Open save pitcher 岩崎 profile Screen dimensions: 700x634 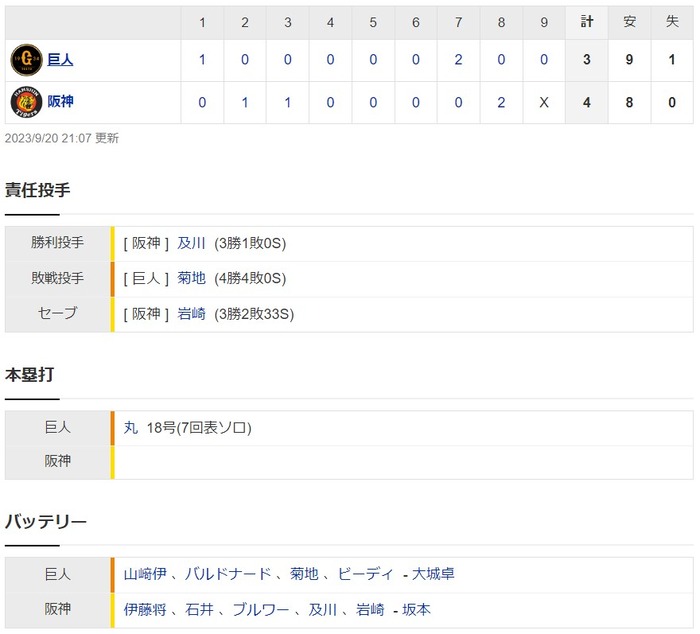[x=191, y=313]
